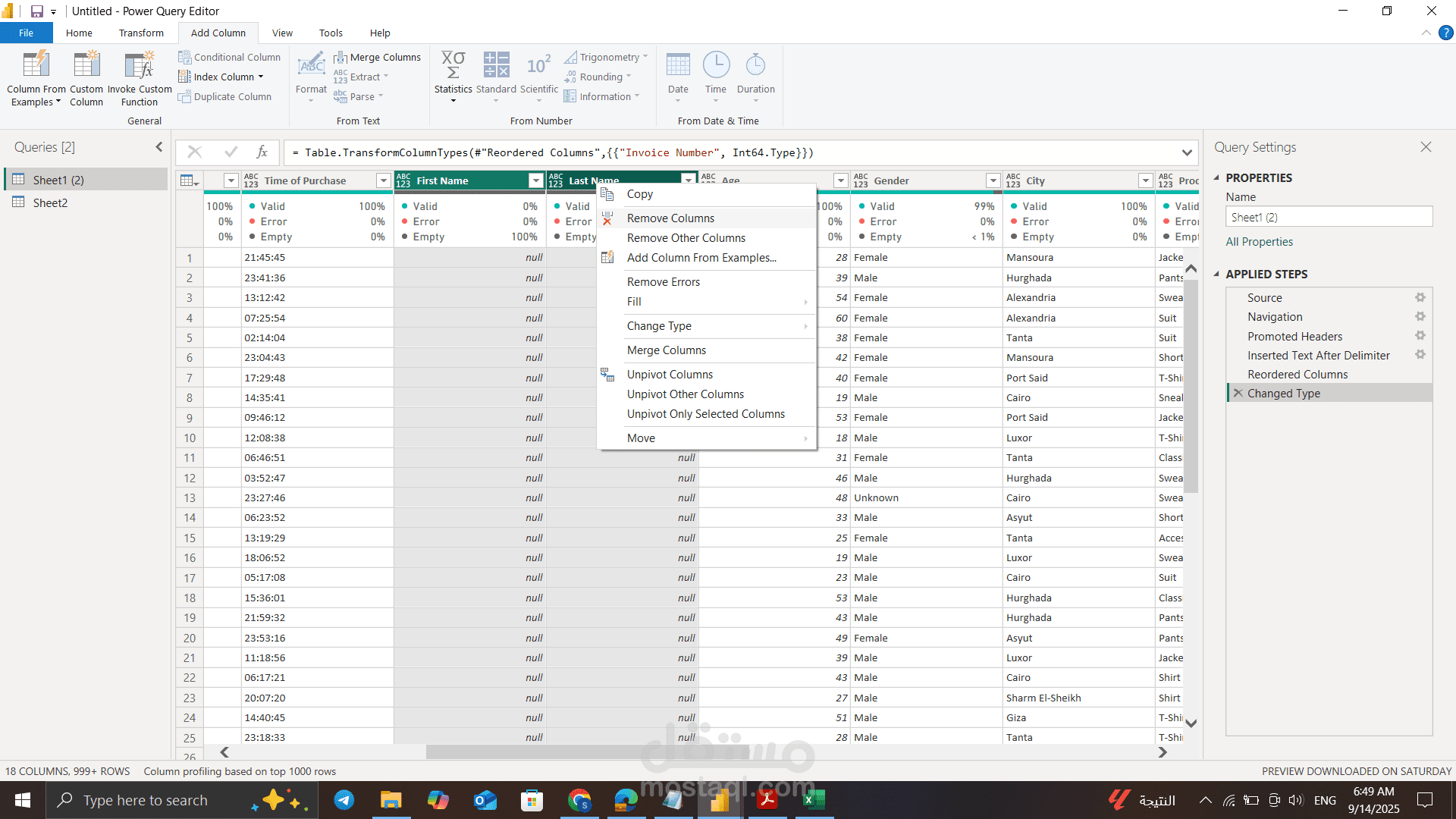
Task: Click the Merge Columns ribbon icon
Action: (340, 58)
